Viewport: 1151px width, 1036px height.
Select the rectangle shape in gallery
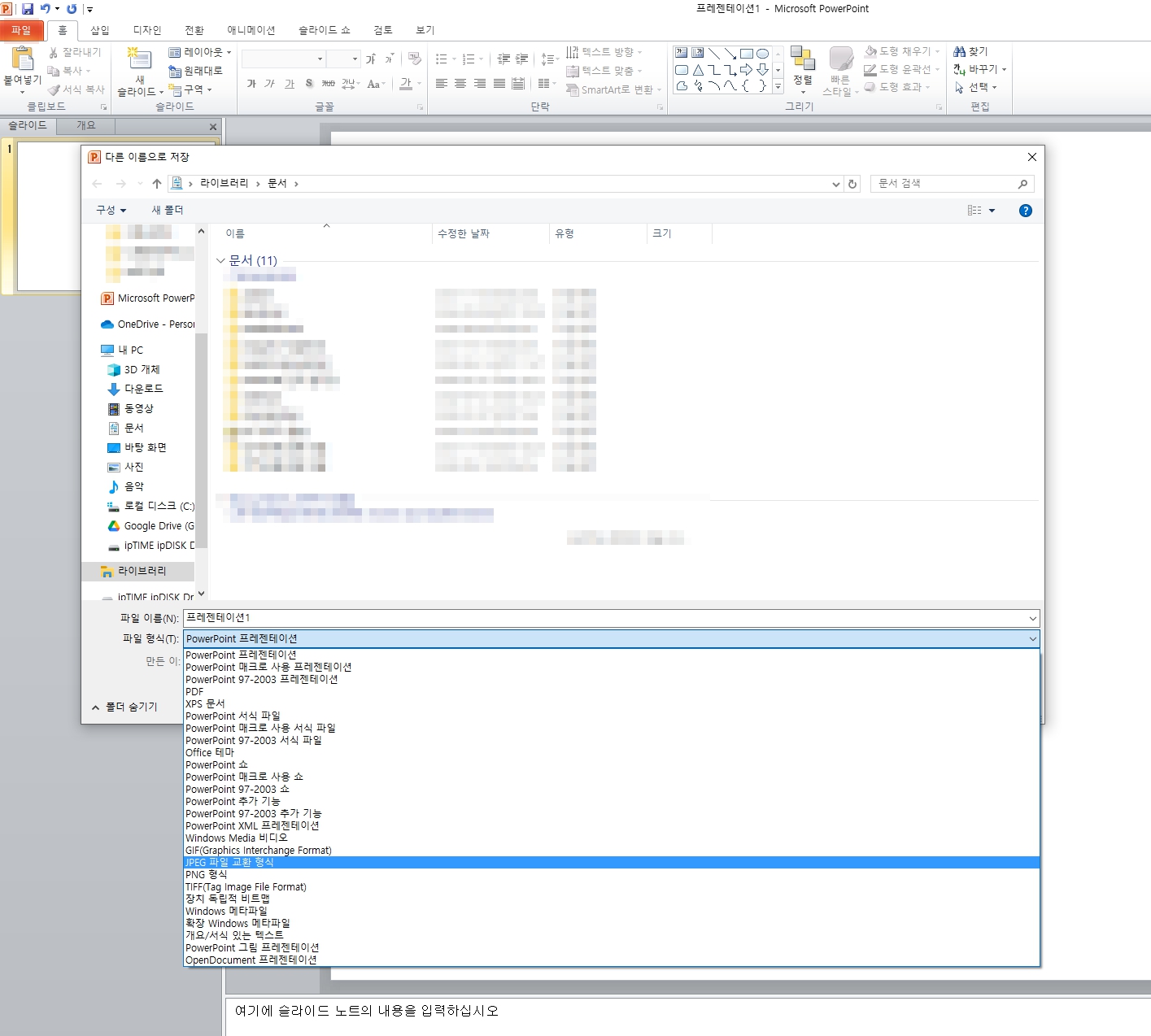point(746,54)
